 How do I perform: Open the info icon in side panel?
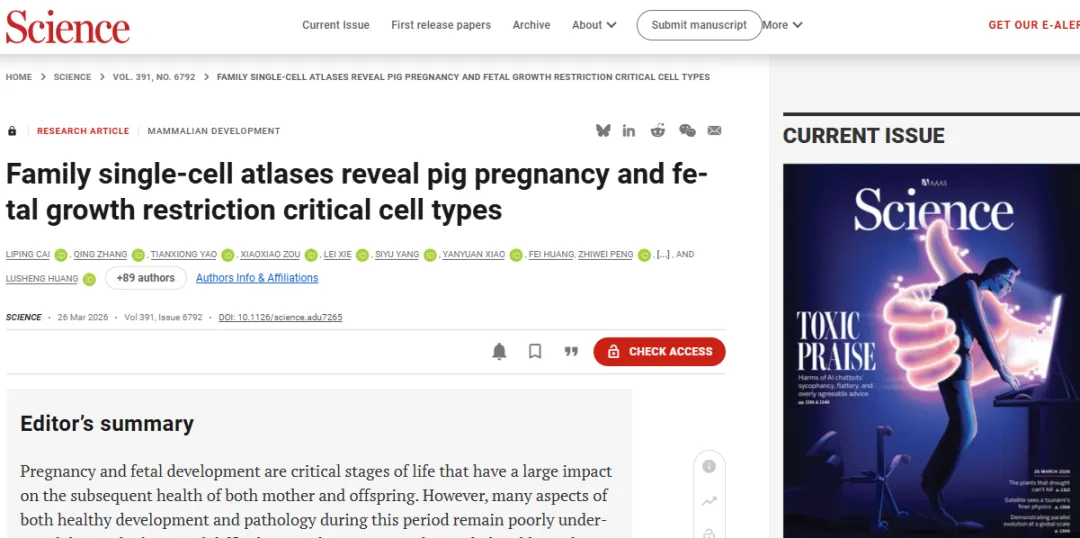click(x=709, y=466)
